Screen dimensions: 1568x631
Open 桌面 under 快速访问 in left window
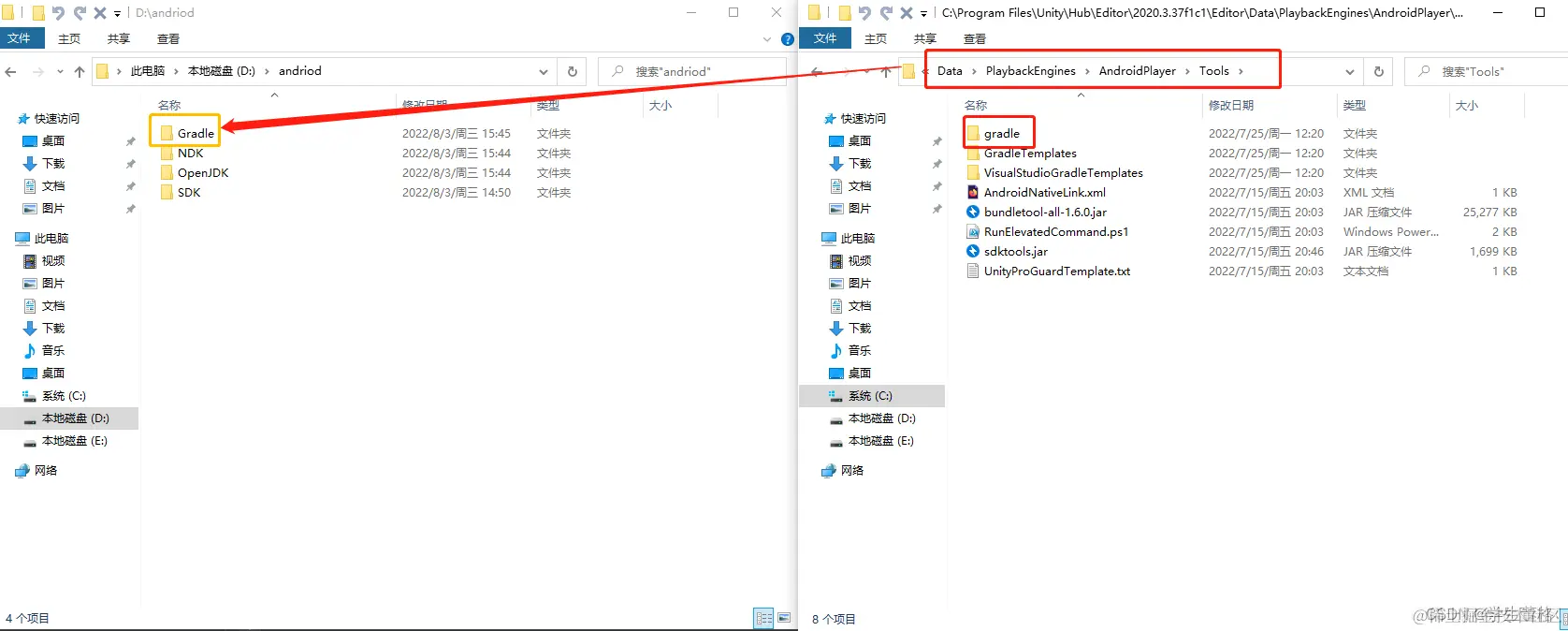tap(53, 140)
